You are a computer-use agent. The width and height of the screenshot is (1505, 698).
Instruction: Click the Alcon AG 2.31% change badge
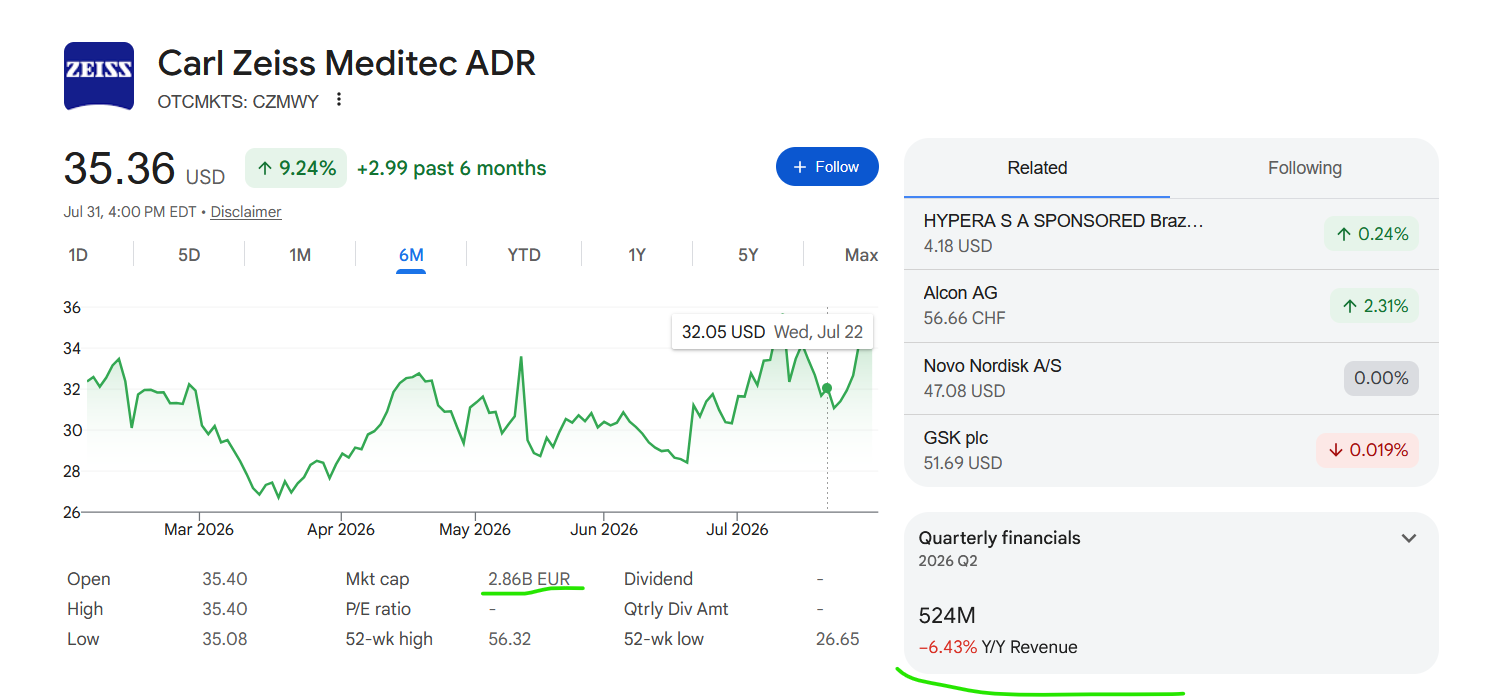[1374, 306]
